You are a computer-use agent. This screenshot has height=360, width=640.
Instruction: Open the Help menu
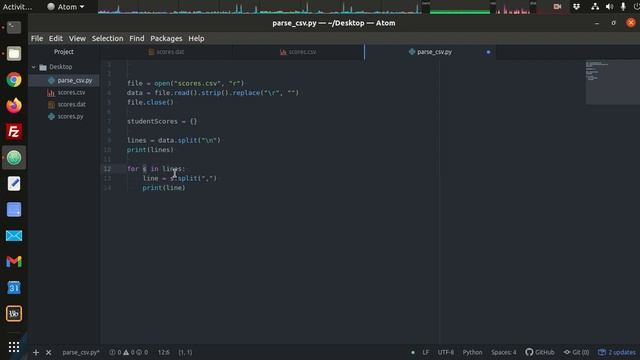196,38
